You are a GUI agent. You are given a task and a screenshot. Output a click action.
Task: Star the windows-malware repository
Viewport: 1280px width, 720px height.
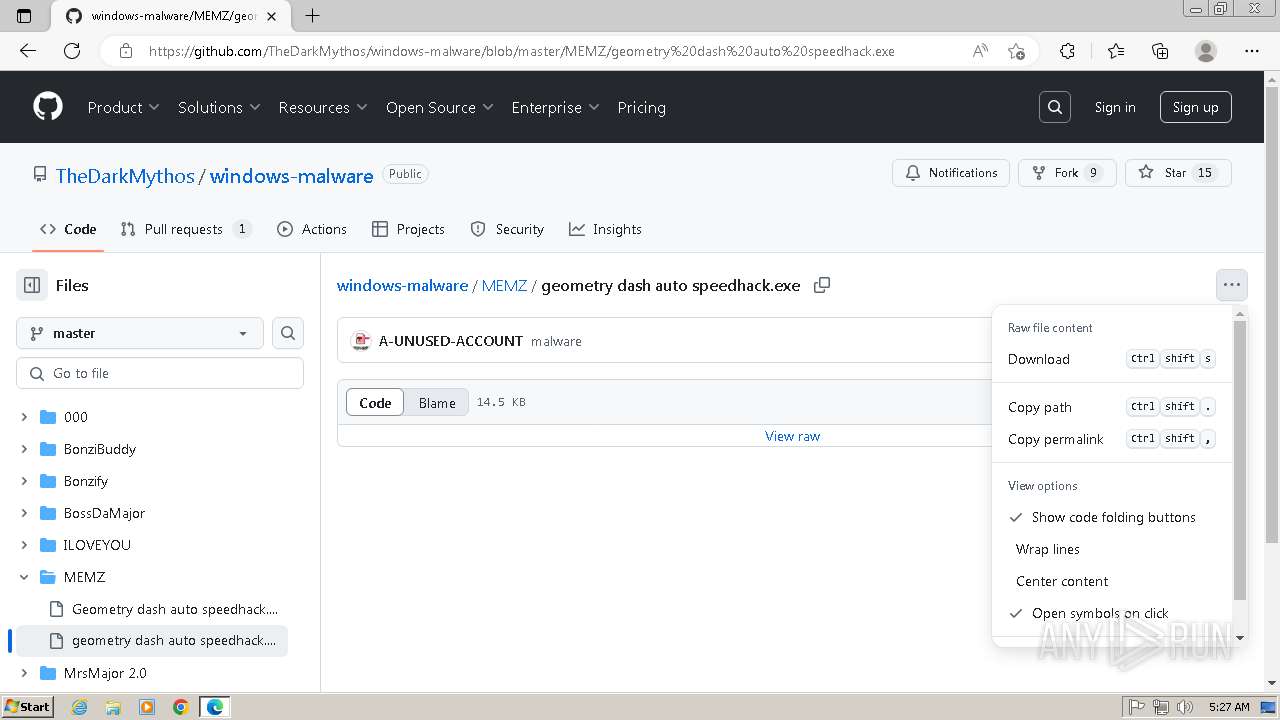[1178, 173]
